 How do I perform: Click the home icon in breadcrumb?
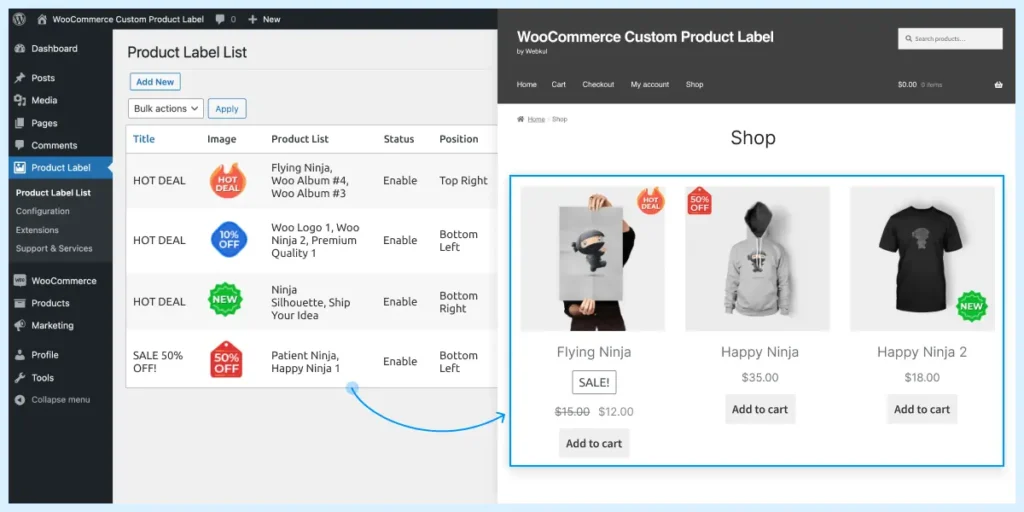click(521, 119)
